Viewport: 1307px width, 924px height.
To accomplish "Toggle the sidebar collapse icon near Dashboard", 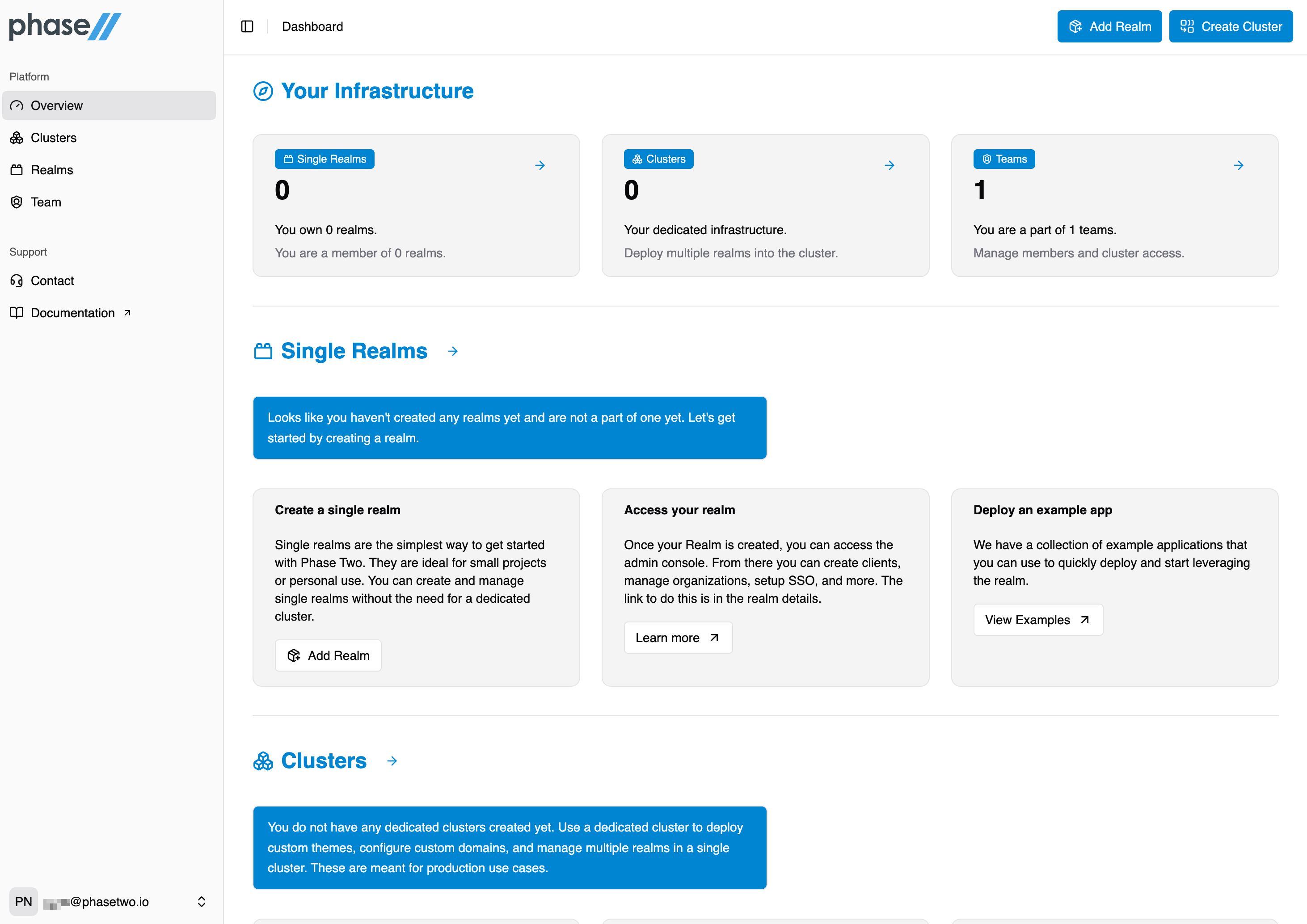I will coord(248,26).
